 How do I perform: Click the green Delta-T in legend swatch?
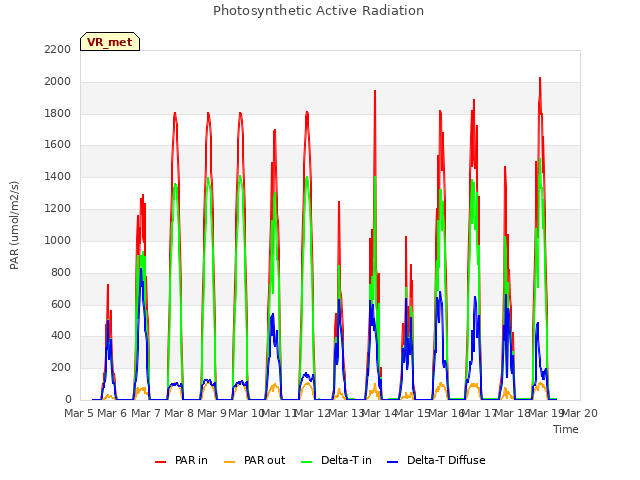(307, 462)
